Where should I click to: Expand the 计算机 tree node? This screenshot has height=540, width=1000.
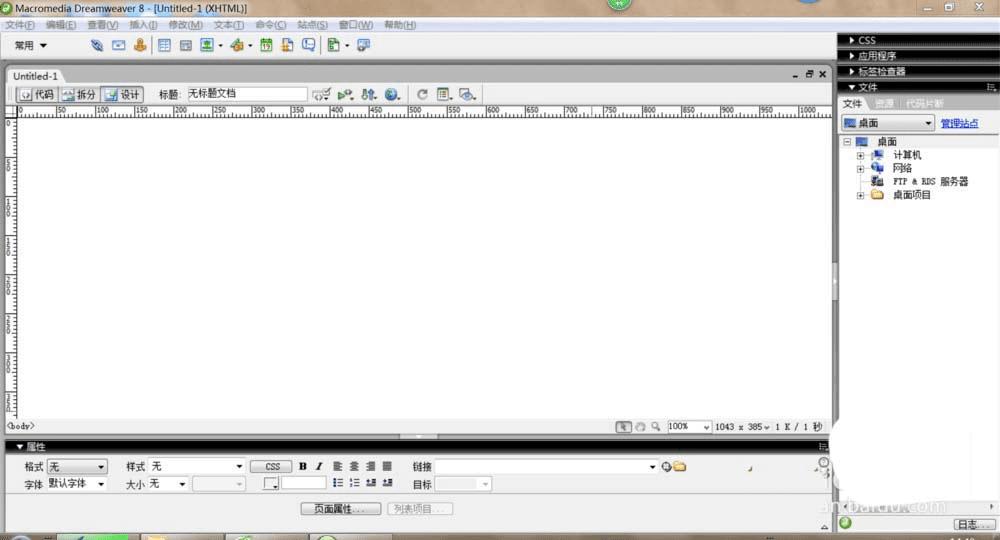coord(860,155)
